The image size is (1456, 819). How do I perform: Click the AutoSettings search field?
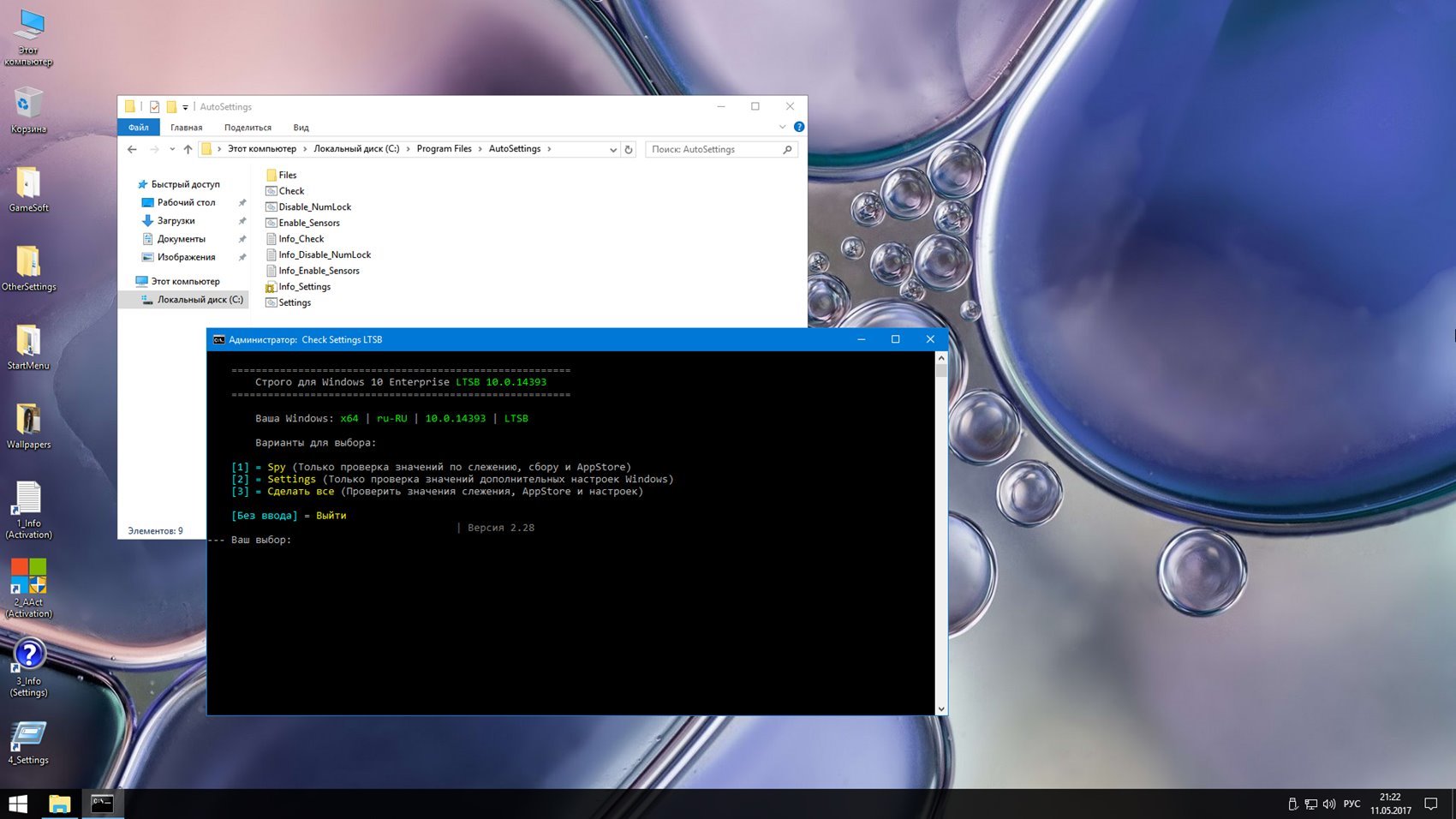click(x=714, y=149)
